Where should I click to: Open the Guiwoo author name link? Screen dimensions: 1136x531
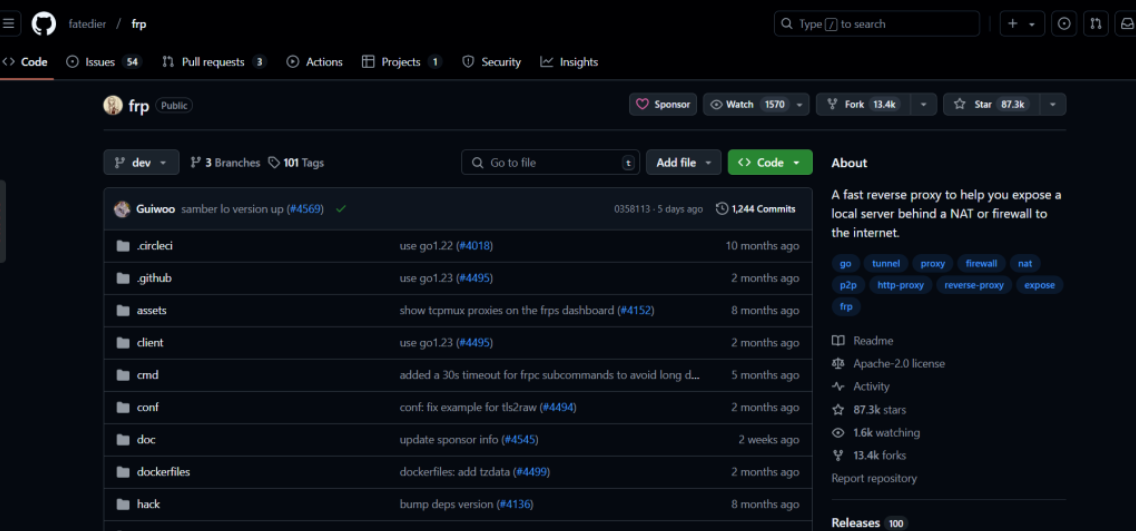(156, 209)
